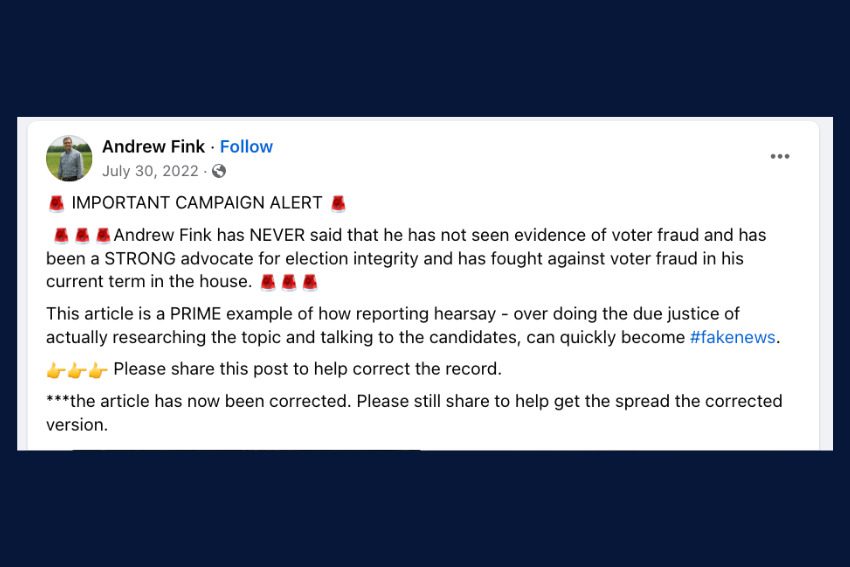Click the first pointing-hand emoji

56,370
